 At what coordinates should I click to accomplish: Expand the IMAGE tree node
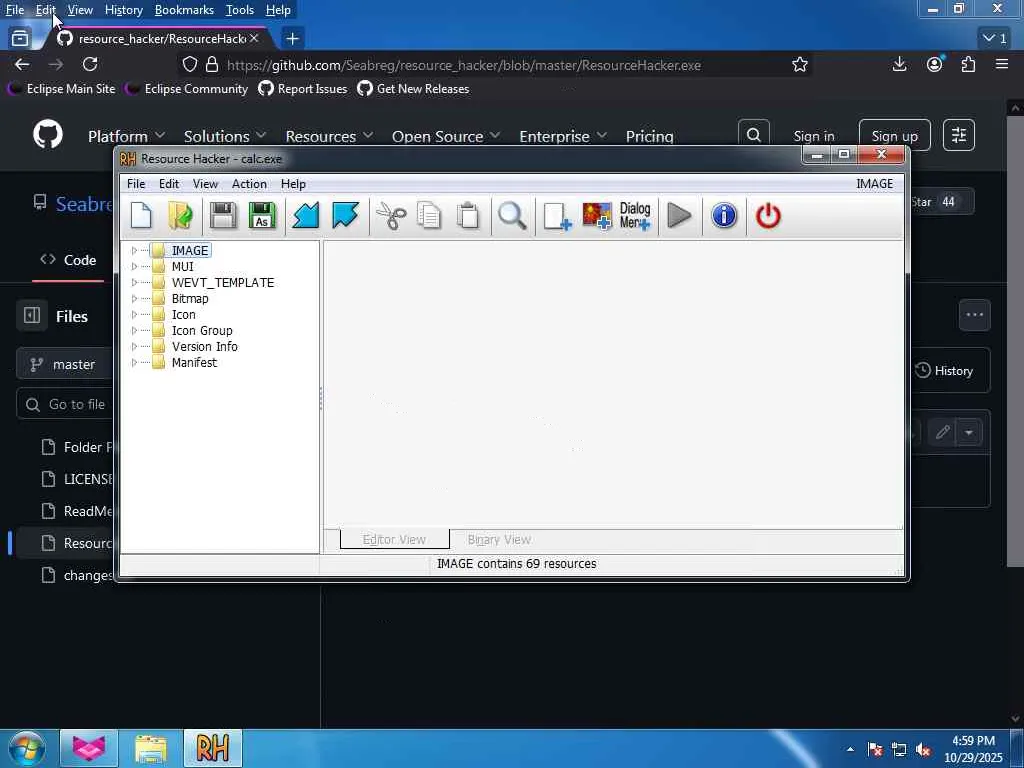coord(134,250)
